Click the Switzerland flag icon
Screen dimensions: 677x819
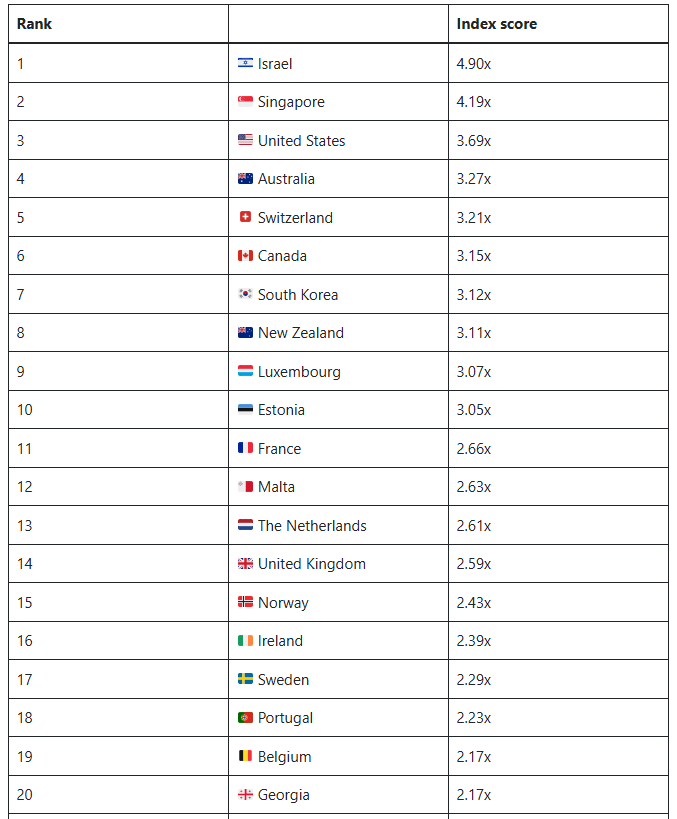point(245,217)
